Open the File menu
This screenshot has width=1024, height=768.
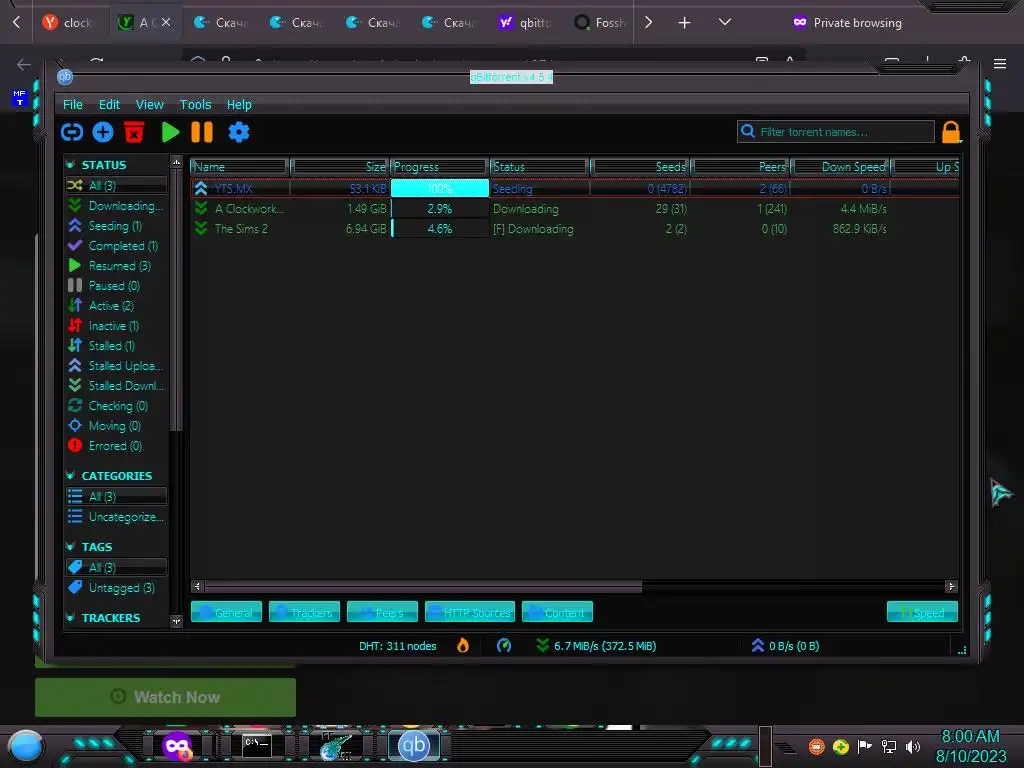tap(72, 104)
